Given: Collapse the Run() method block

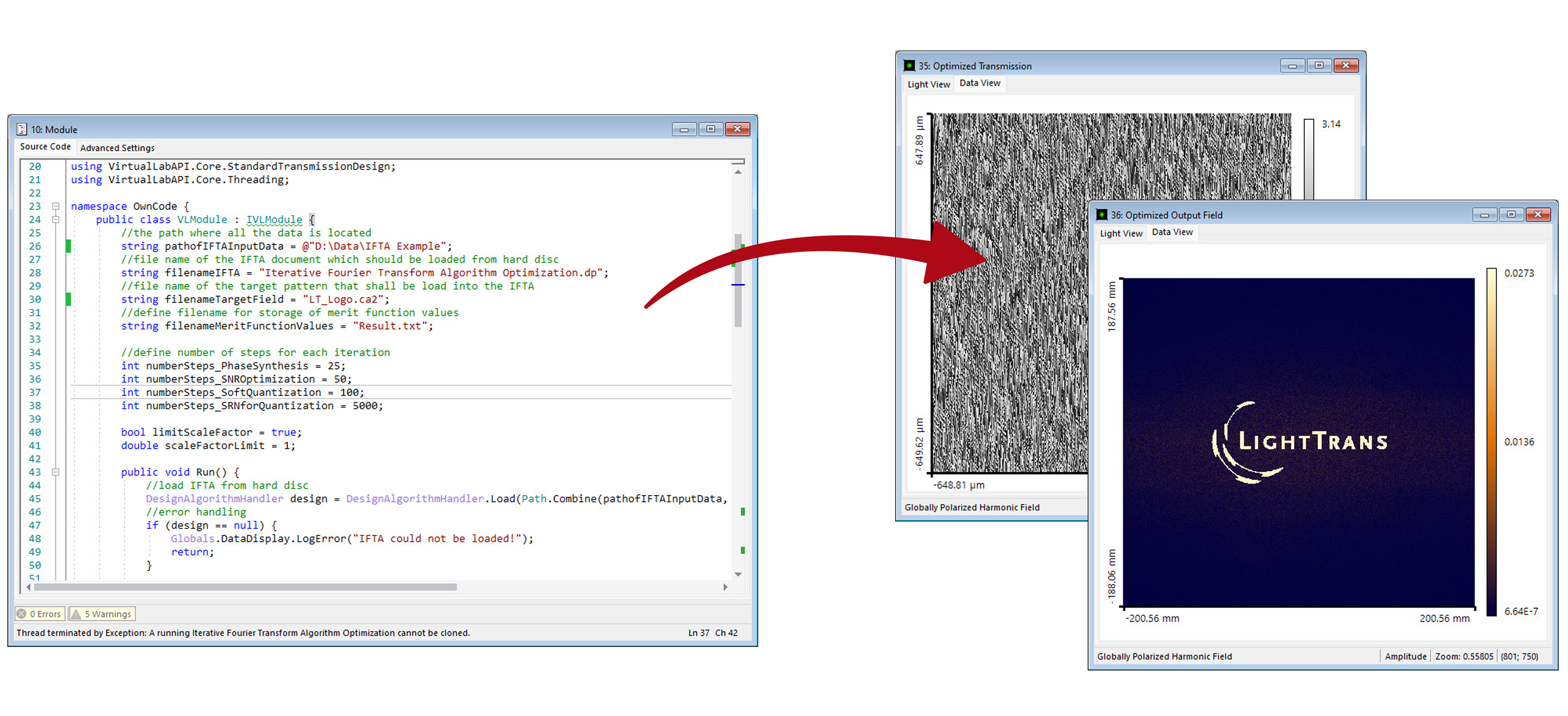Looking at the screenshot, I should (x=55, y=472).
